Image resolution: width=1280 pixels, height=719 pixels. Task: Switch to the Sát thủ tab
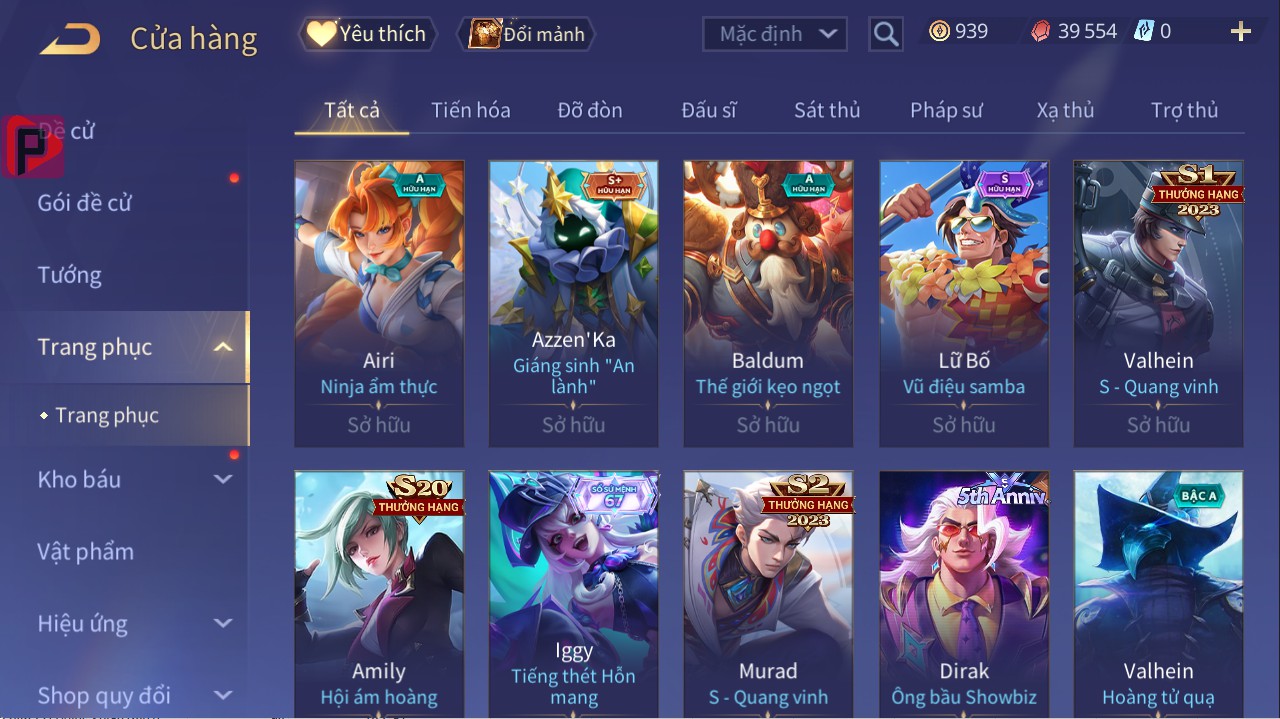[x=827, y=110]
